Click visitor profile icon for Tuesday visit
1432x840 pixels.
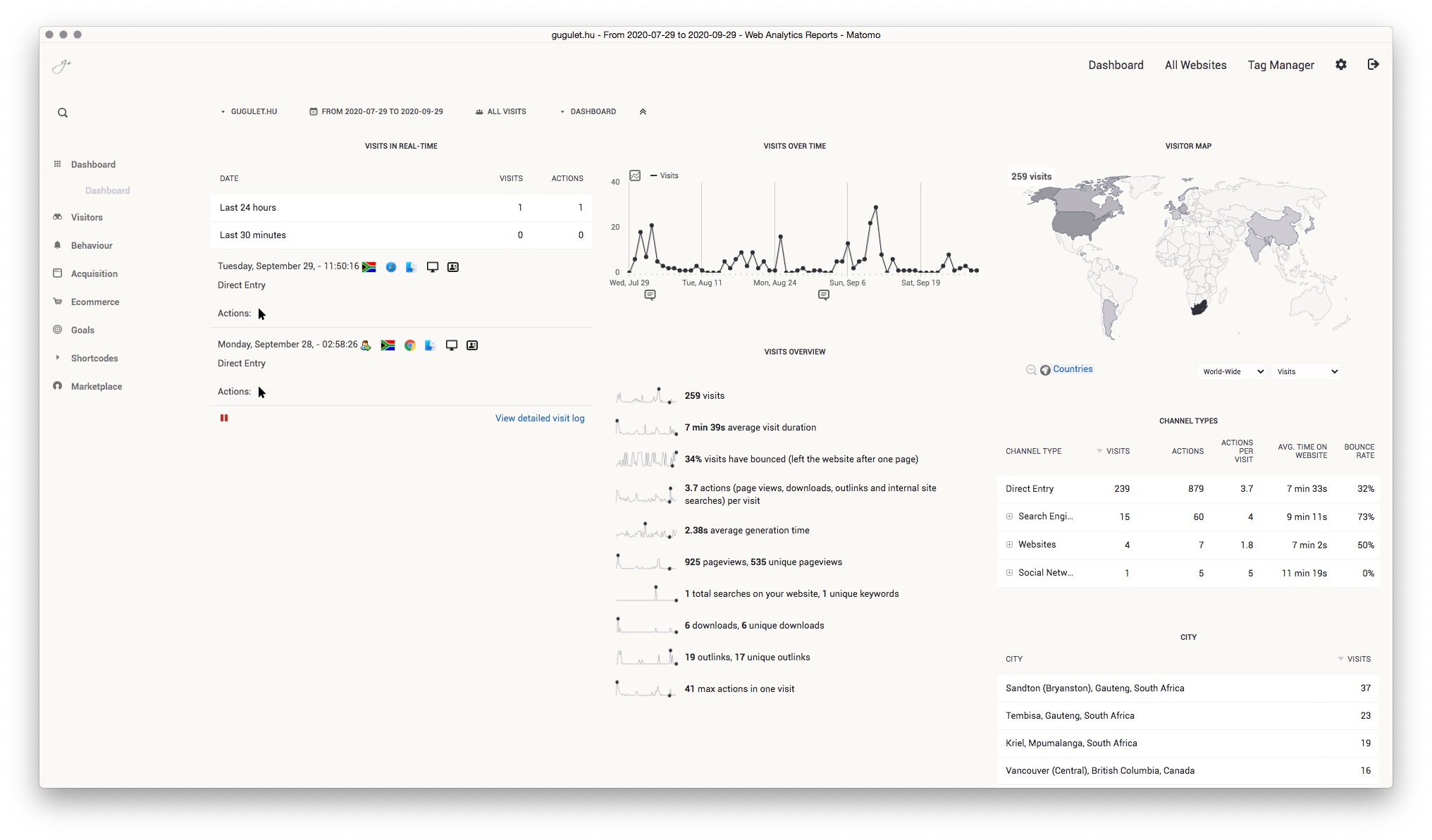(453, 267)
